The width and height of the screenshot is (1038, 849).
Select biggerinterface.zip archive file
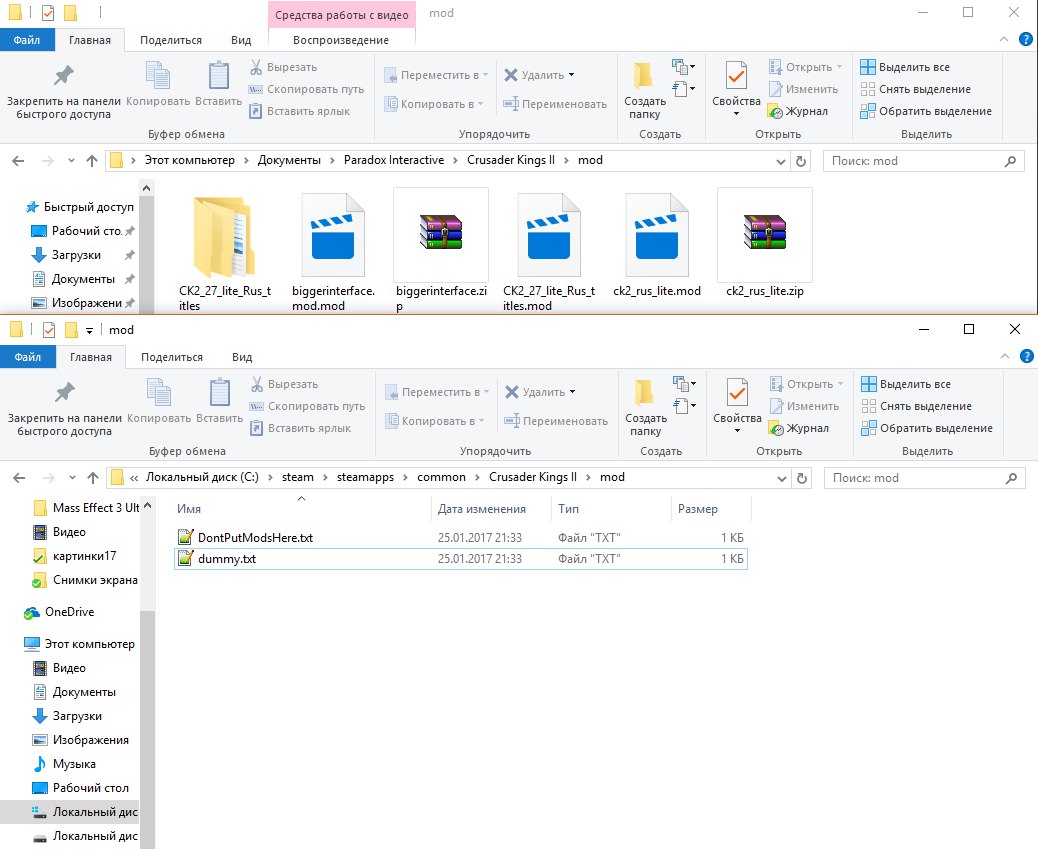point(441,250)
